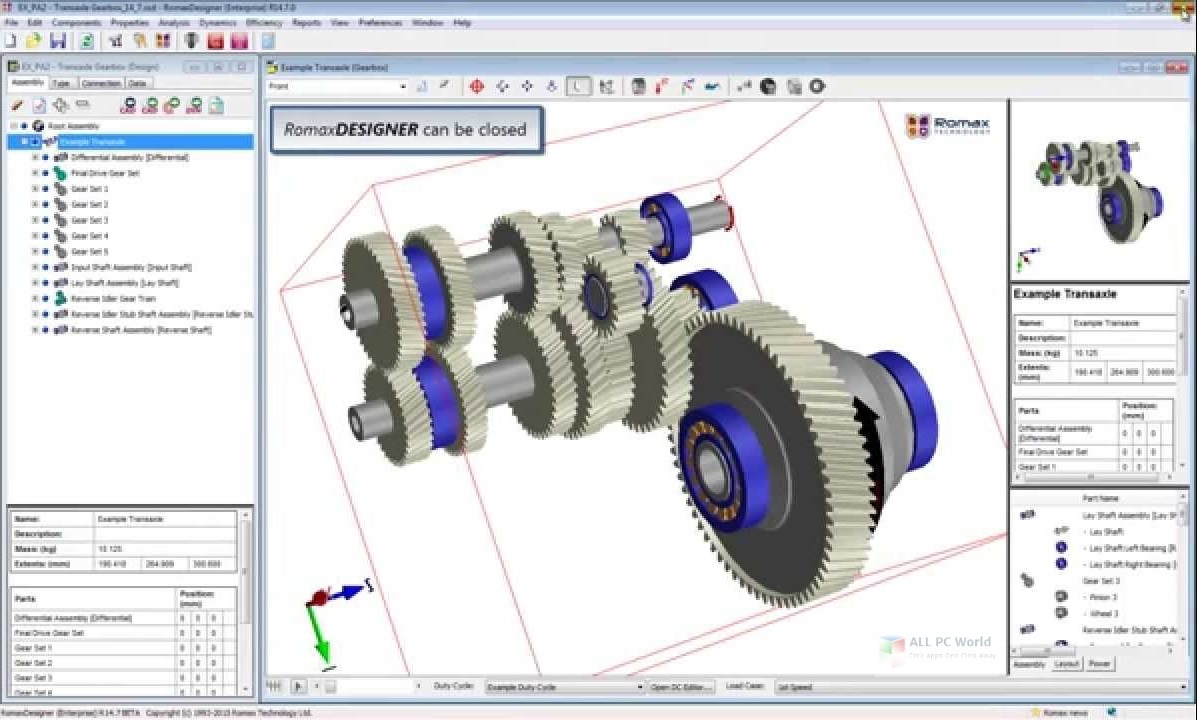Click the New file icon in main toolbar

pos(11,40)
